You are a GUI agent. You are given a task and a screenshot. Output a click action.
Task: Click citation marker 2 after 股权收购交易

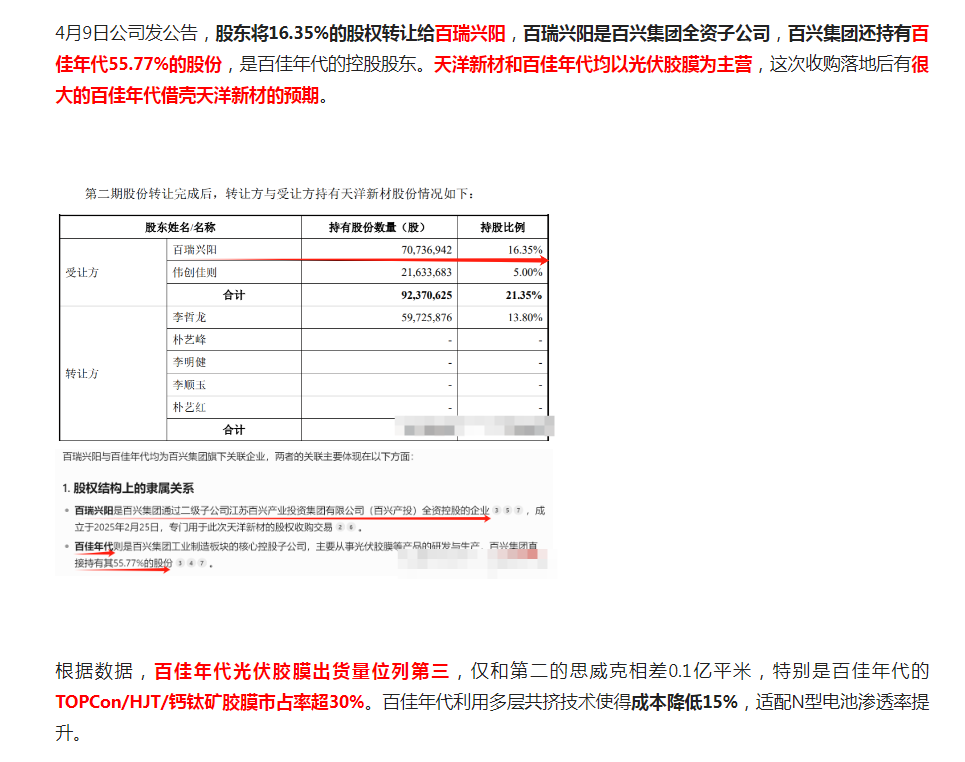(x=340, y=527)
